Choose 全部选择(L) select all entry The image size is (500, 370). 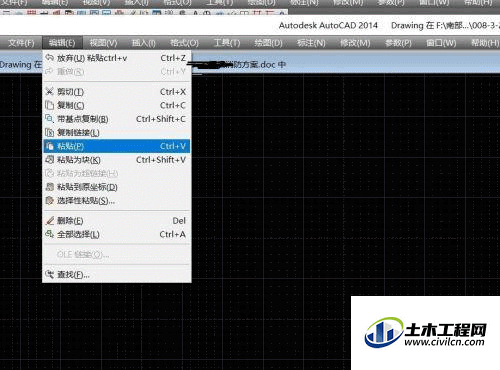tap(117, 234)
